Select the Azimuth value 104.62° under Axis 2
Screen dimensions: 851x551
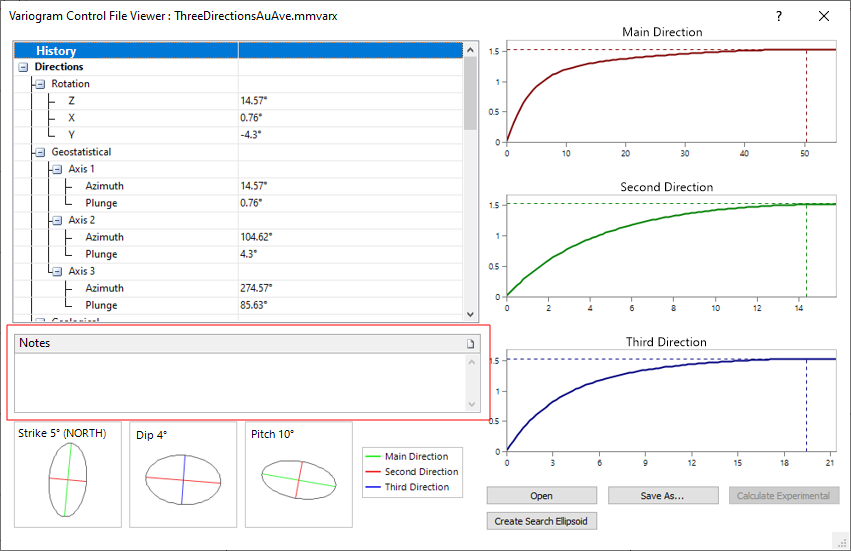[x=256, y=237]
